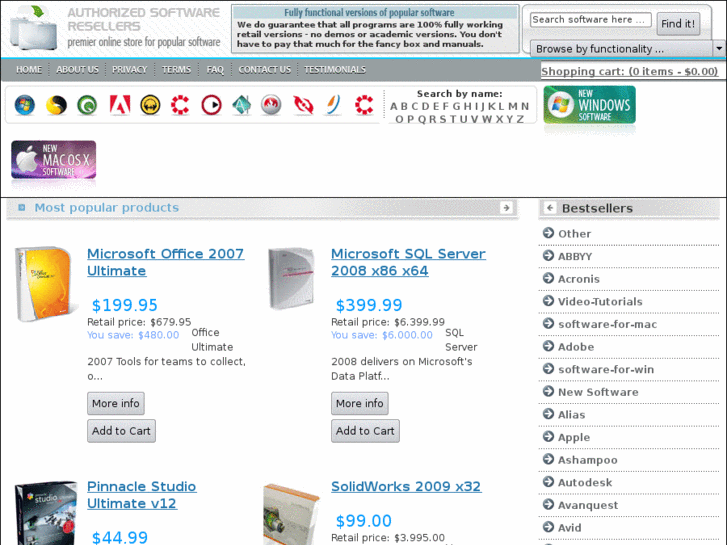The image size is (727, 545).
Task: Open the Browse by functionality dropdown
Action: [627, 48]
